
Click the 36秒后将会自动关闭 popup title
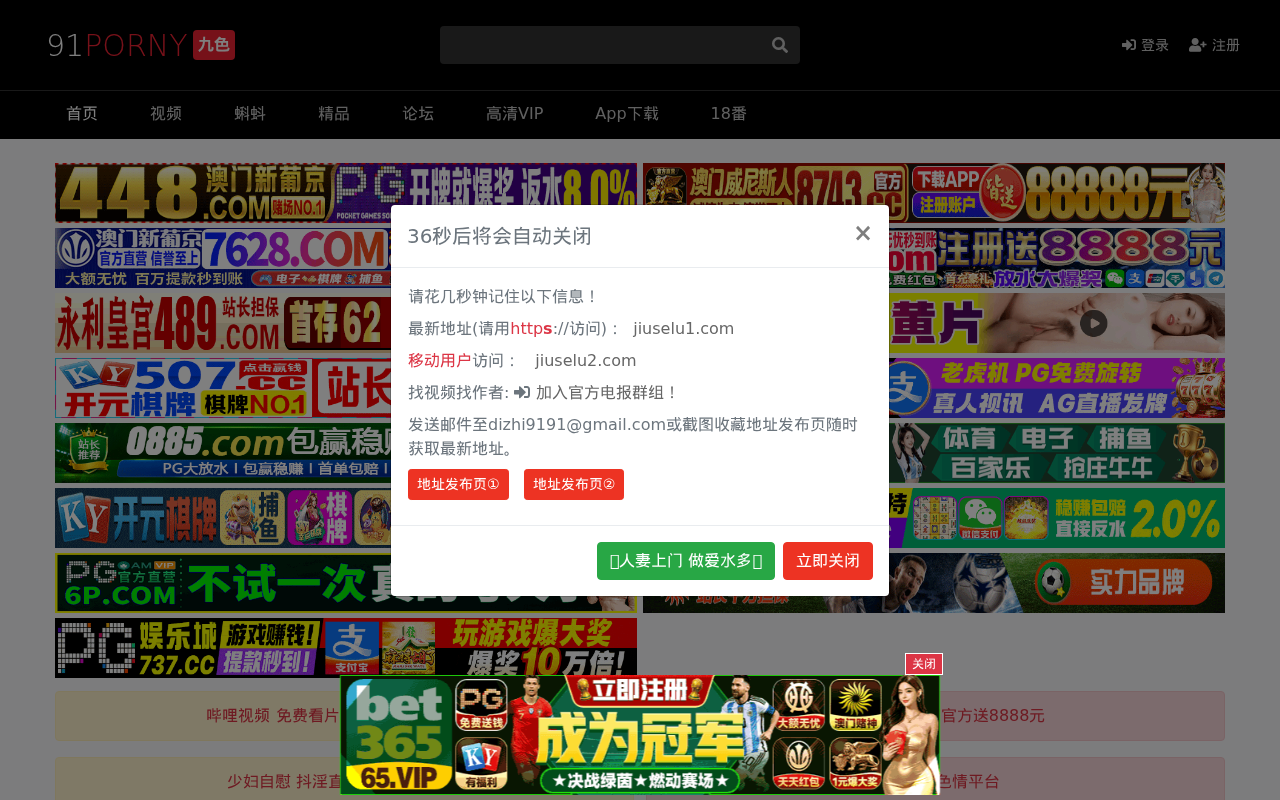(x=499, y=236)
